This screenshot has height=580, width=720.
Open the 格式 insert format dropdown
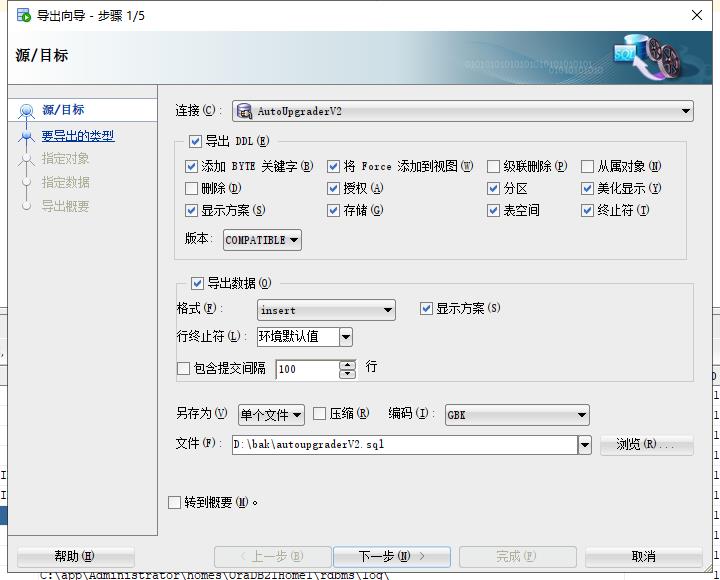[388, 310]
